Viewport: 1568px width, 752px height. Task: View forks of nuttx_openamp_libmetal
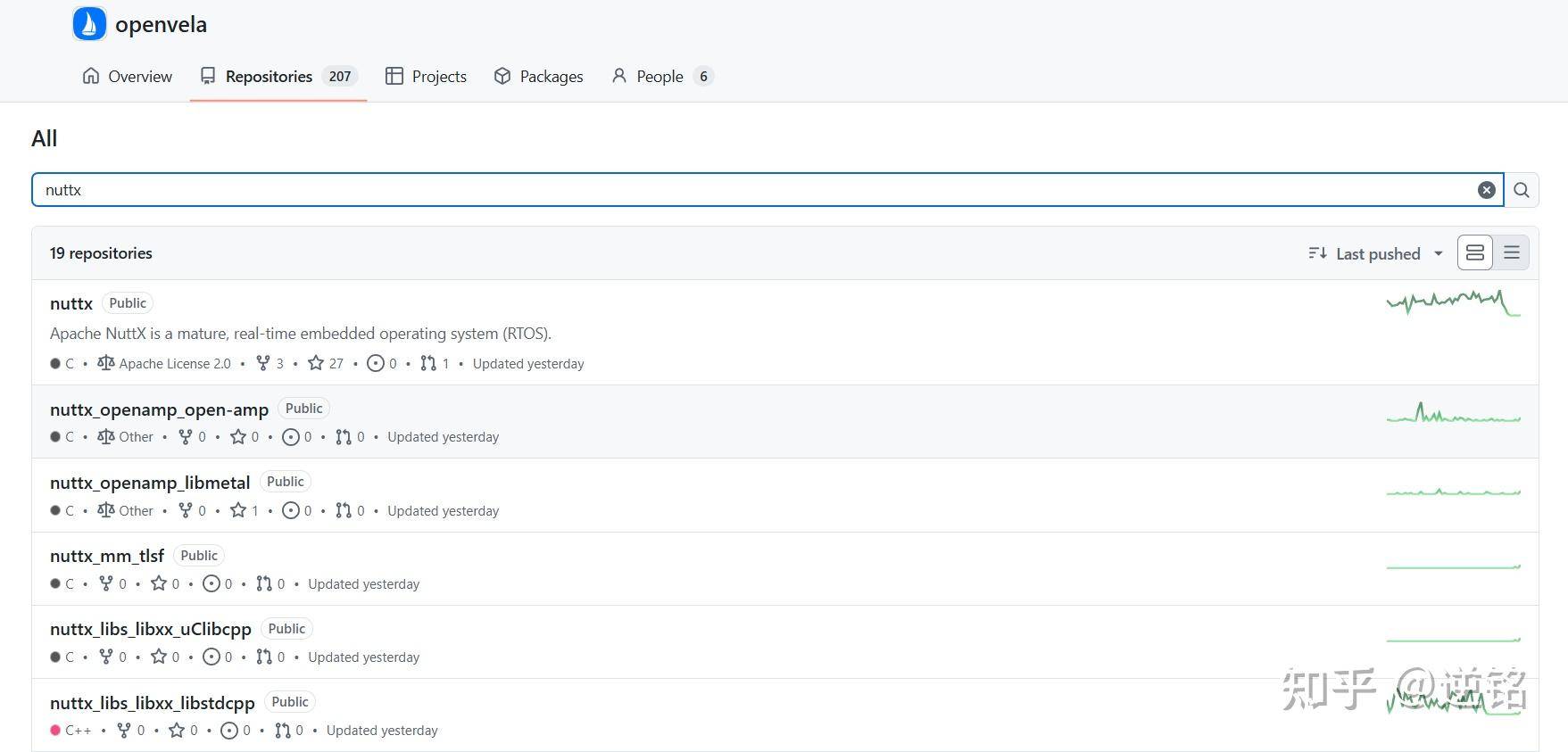click(192, 510)
